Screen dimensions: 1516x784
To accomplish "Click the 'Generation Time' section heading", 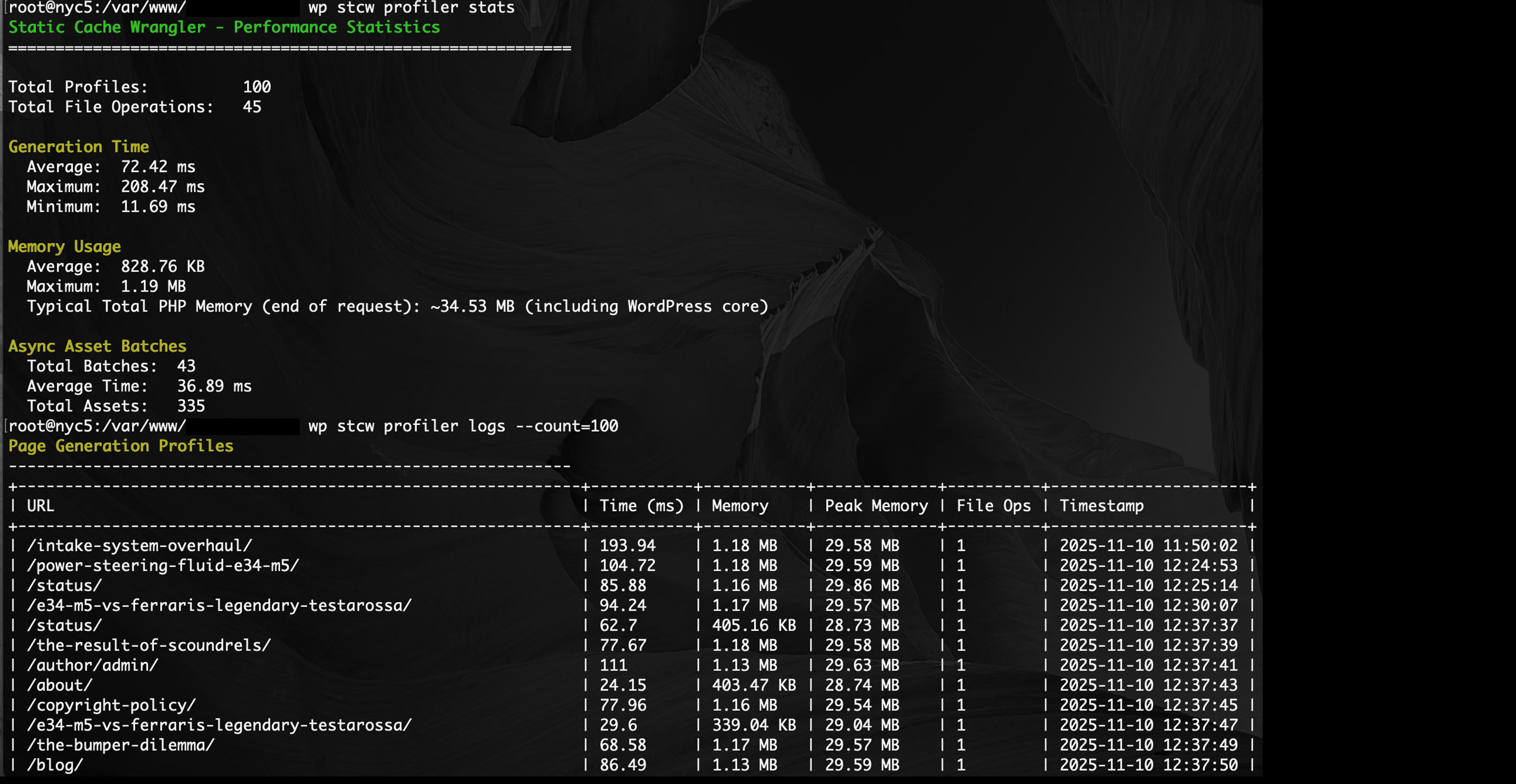I will 78,146.
